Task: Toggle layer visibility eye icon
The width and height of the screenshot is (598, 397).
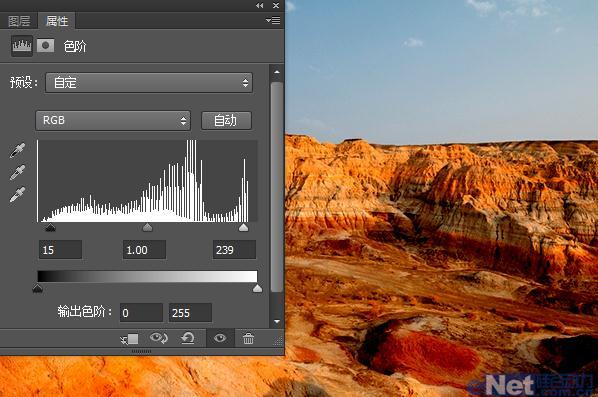Action: click(x=220, y=338)
